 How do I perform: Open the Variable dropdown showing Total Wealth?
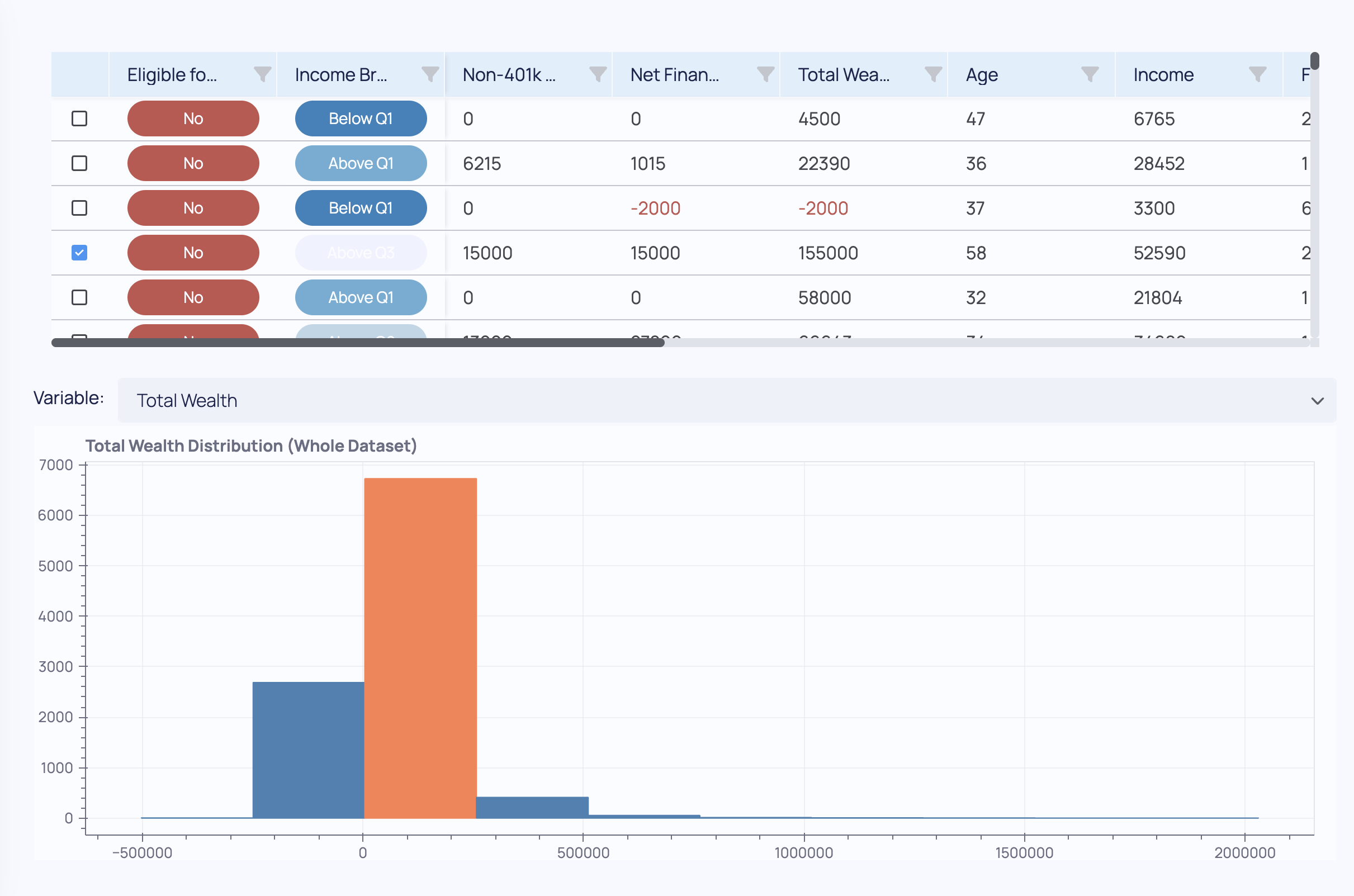[x=726, y=401]
